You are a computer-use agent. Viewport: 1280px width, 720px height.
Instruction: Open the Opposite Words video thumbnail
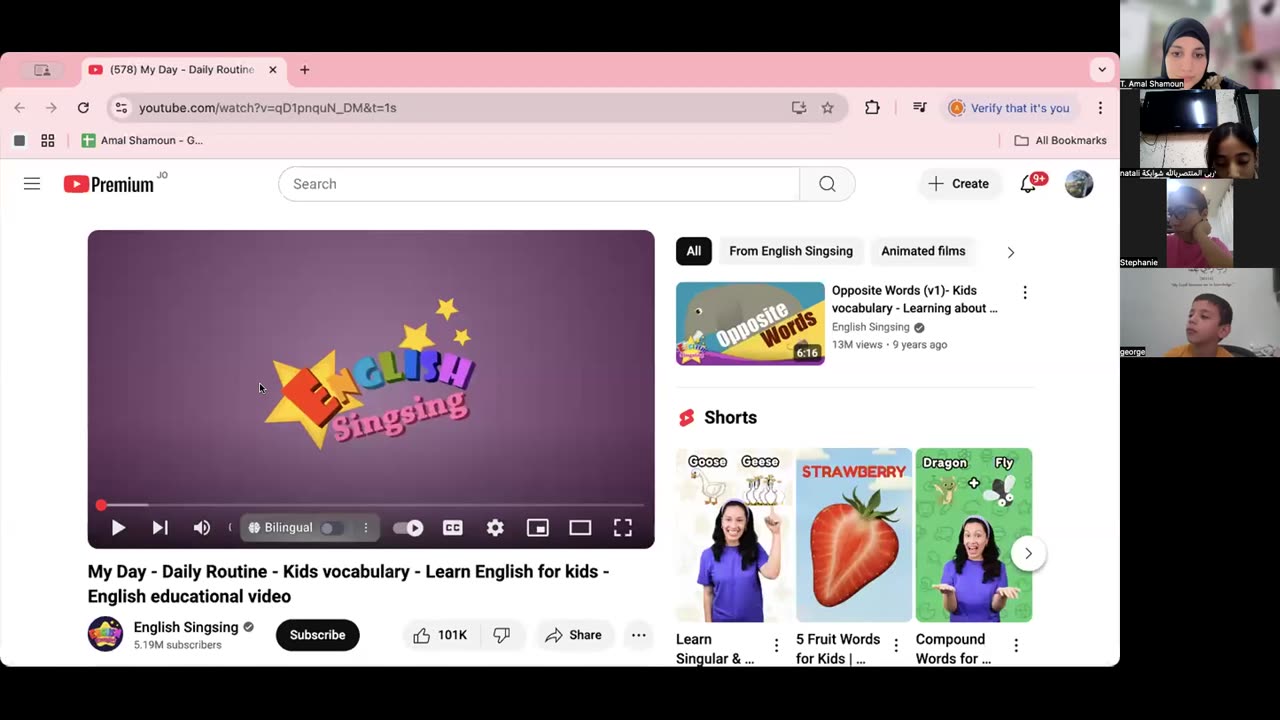click(x=750, y=323)
